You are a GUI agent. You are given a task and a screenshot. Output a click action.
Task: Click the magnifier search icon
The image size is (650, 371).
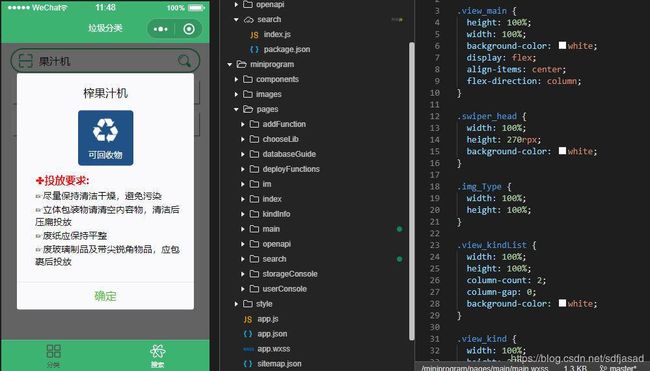tap(184, 61)
